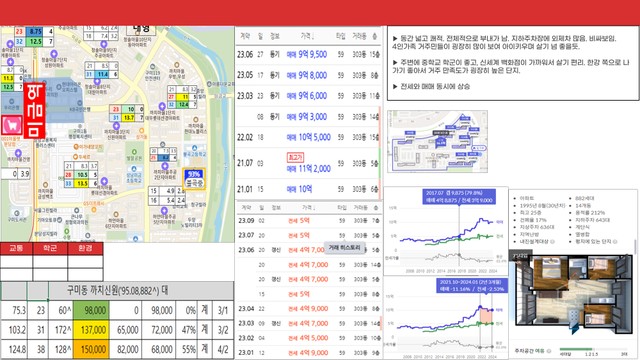
Task: Click the 거래 히스토리 tooltip button
Action: (x=344, y=248)
